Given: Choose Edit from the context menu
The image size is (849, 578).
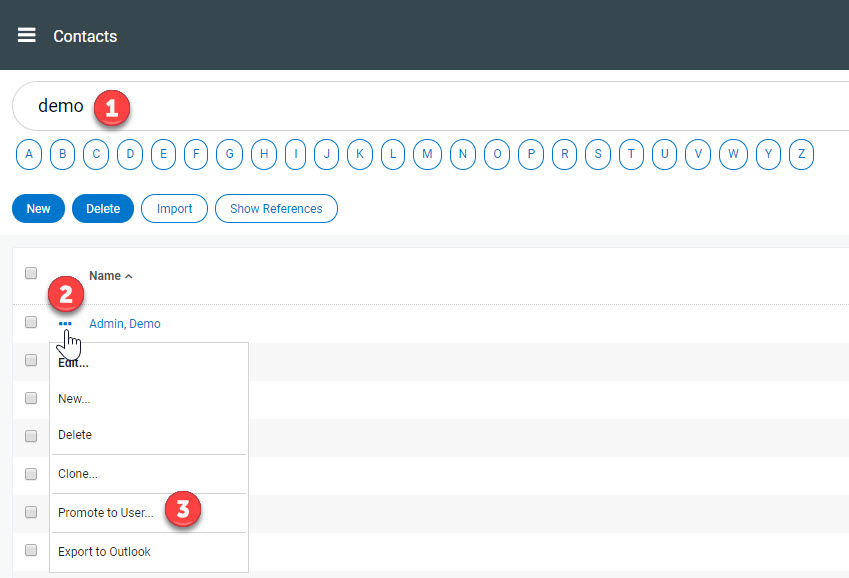Looking at the screenshot, I should pos(72,362).
